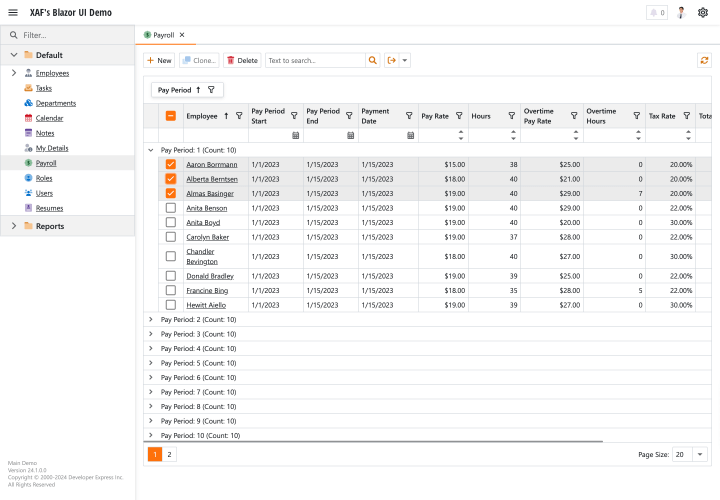Click the New button
This screenshot has width=720, height=500.
(159, 60)
